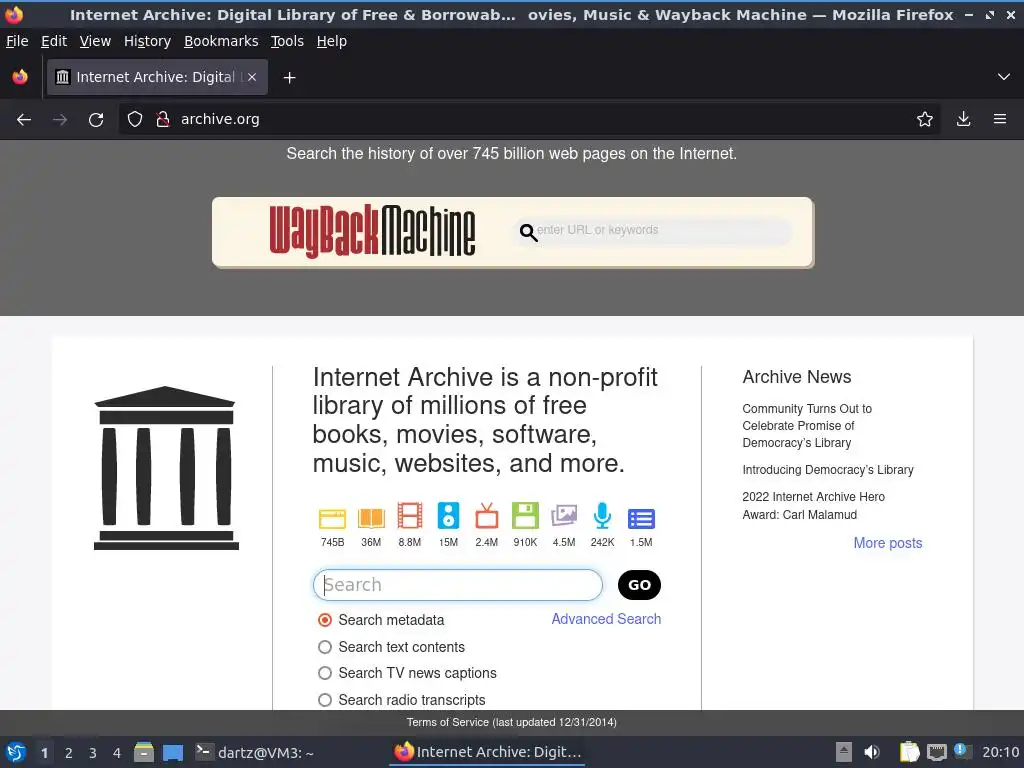Switch to workspace 4 in the taskbar
Viewport: 1024px width, 768px height.
(x=117, y=753)
